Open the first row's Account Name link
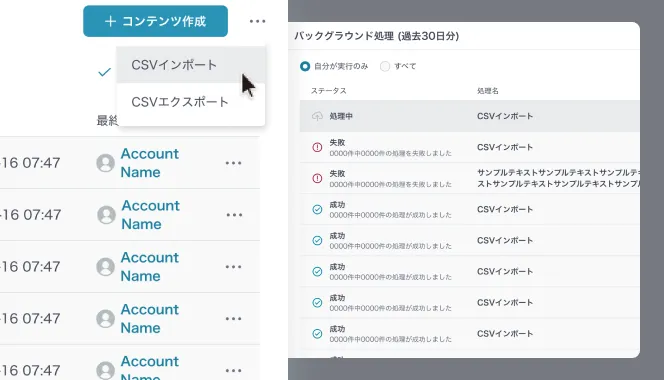This screenshot has height=380, width=664. 149,163
